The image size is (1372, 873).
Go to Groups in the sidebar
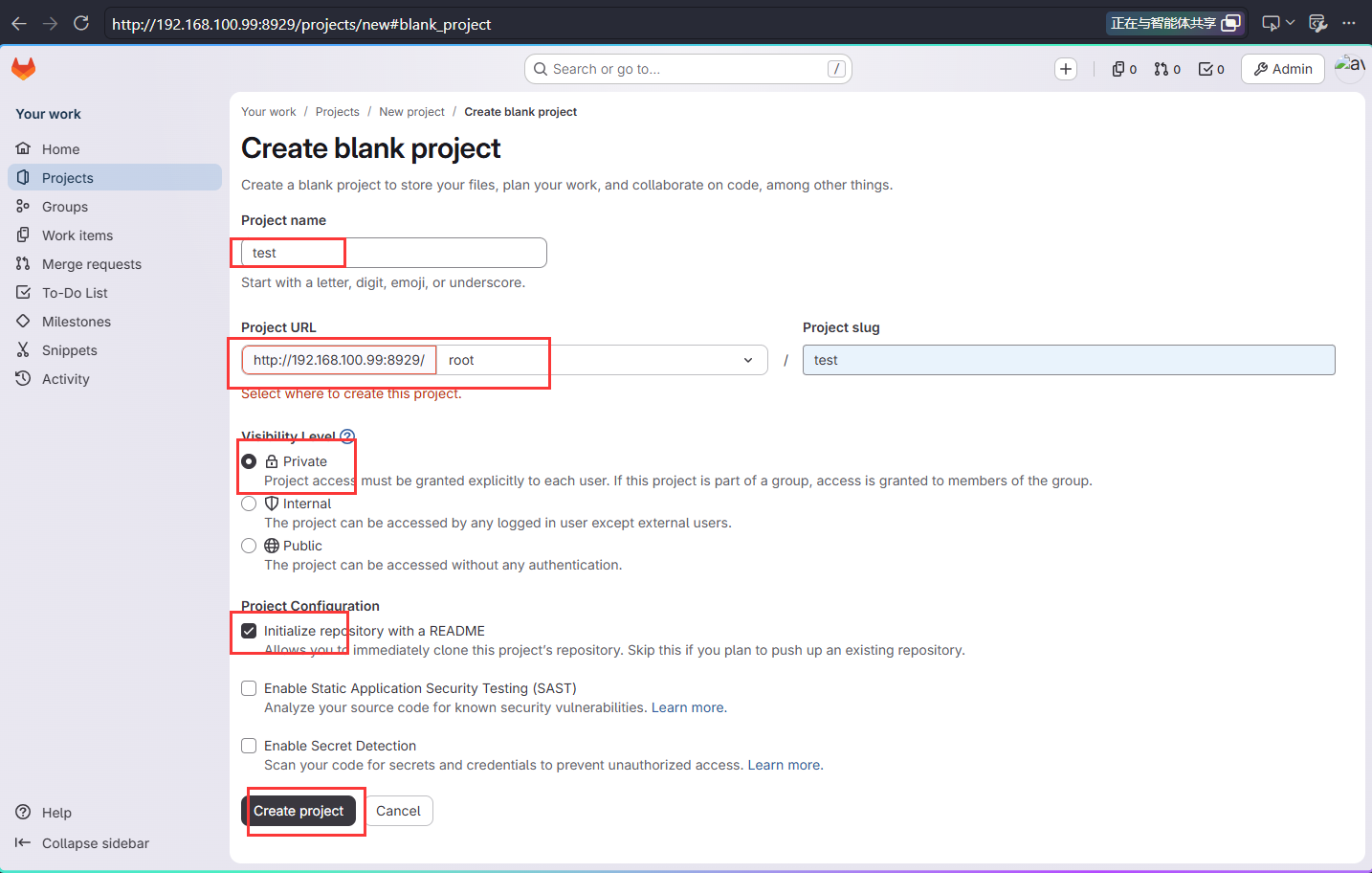pyautogui.click(x=115, y=207)
